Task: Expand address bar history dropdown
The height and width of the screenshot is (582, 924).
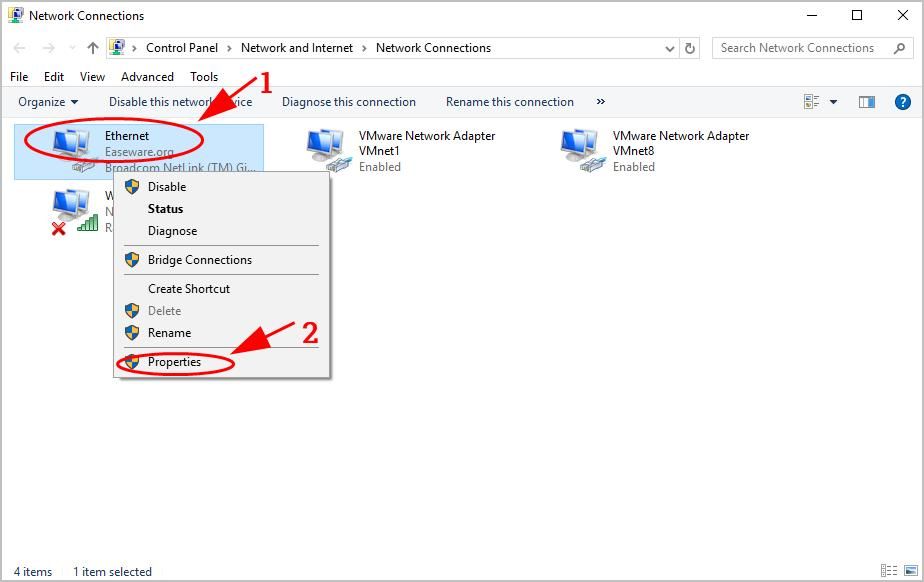Action: coord(670,48)
